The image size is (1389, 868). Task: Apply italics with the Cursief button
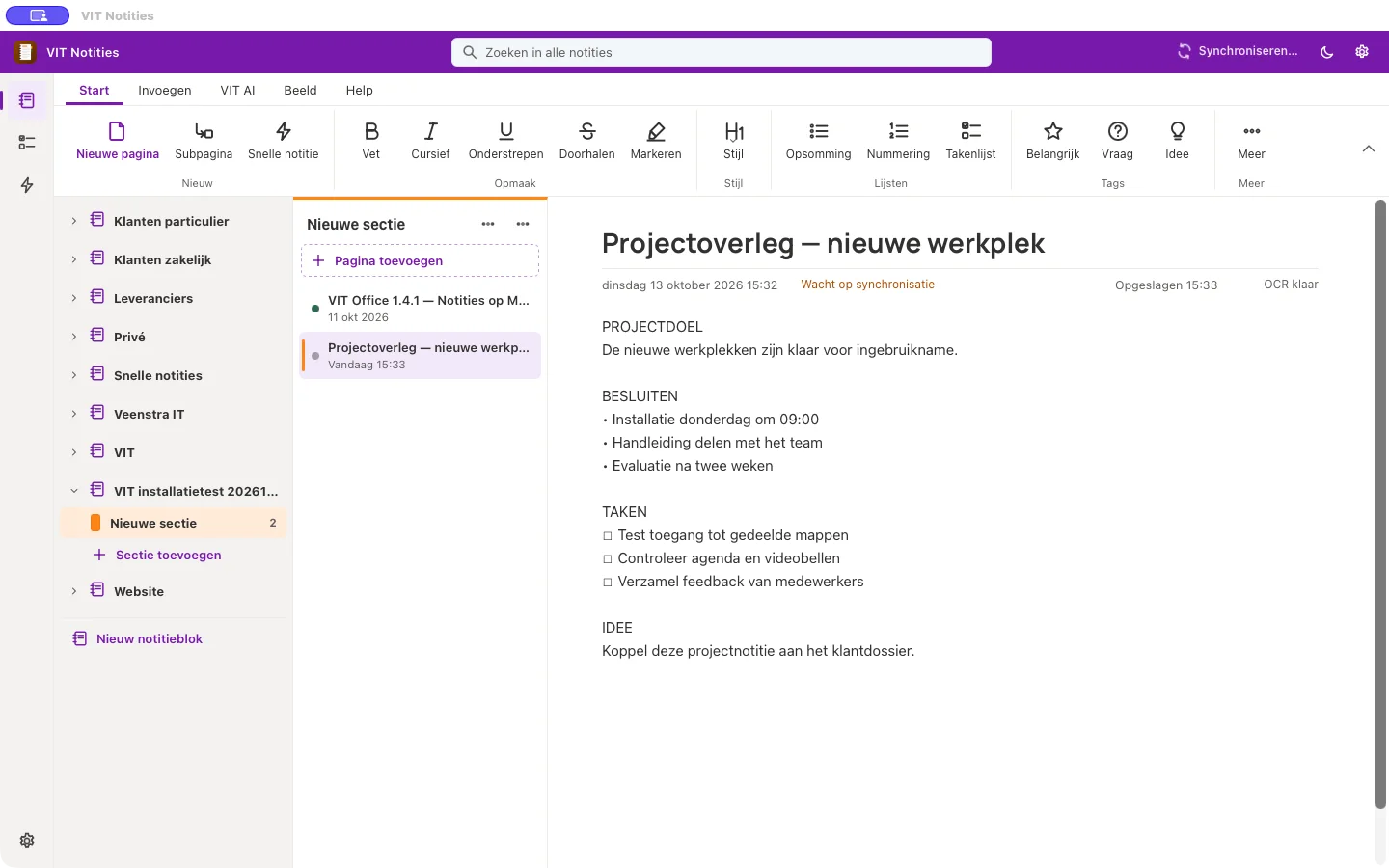(430, 141)
